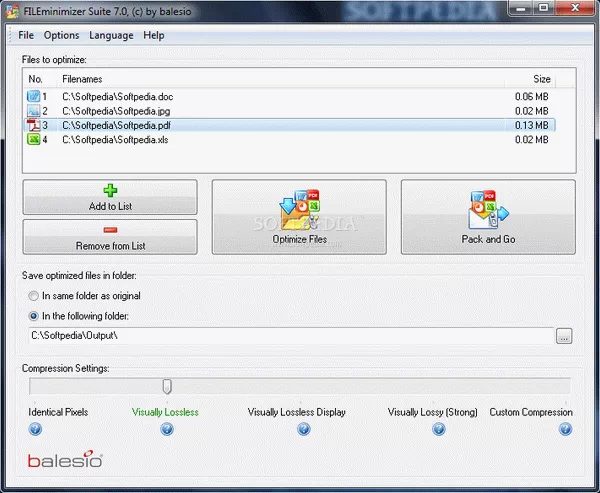Viewport: 600px width, 493px height.
Task: Open the Options menu
Action: (61, 35)
